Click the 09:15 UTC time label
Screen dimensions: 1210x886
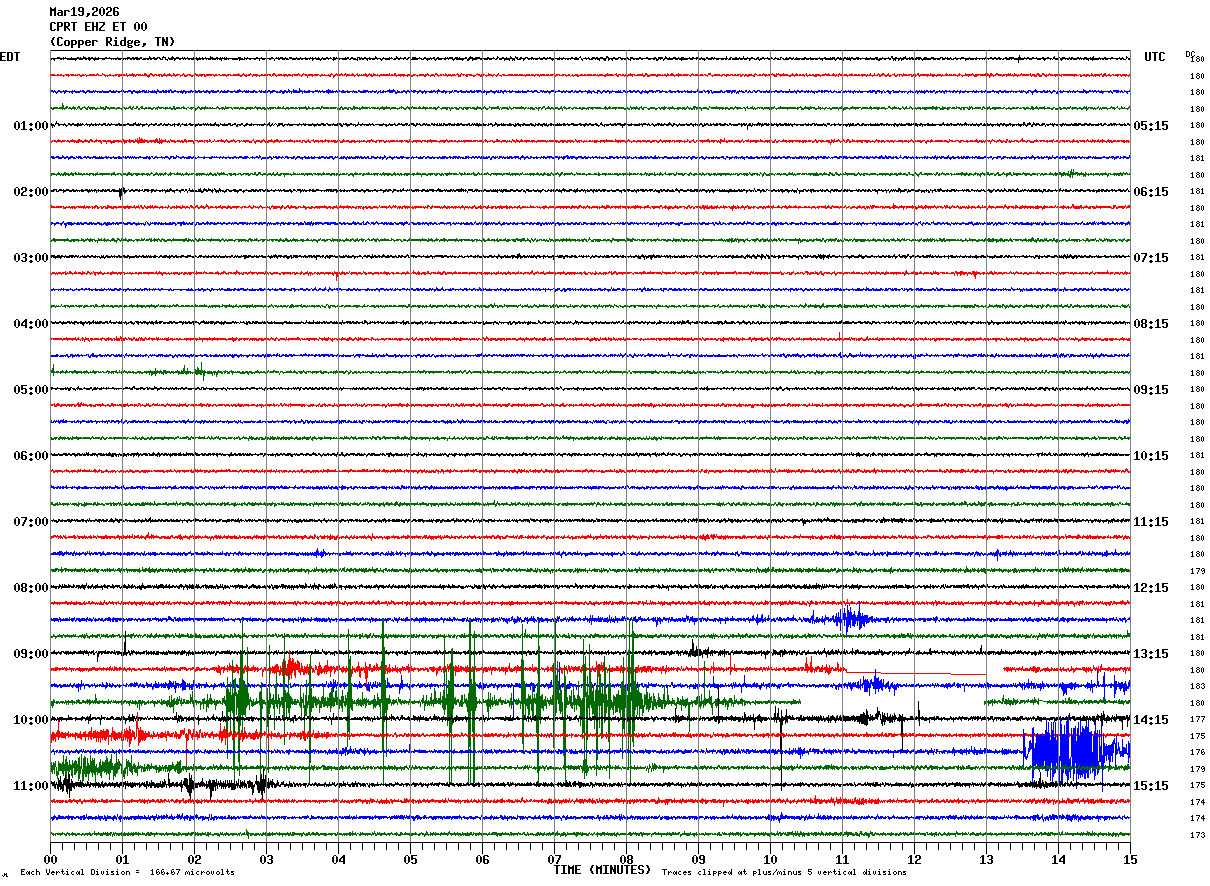click(1151, 390)
